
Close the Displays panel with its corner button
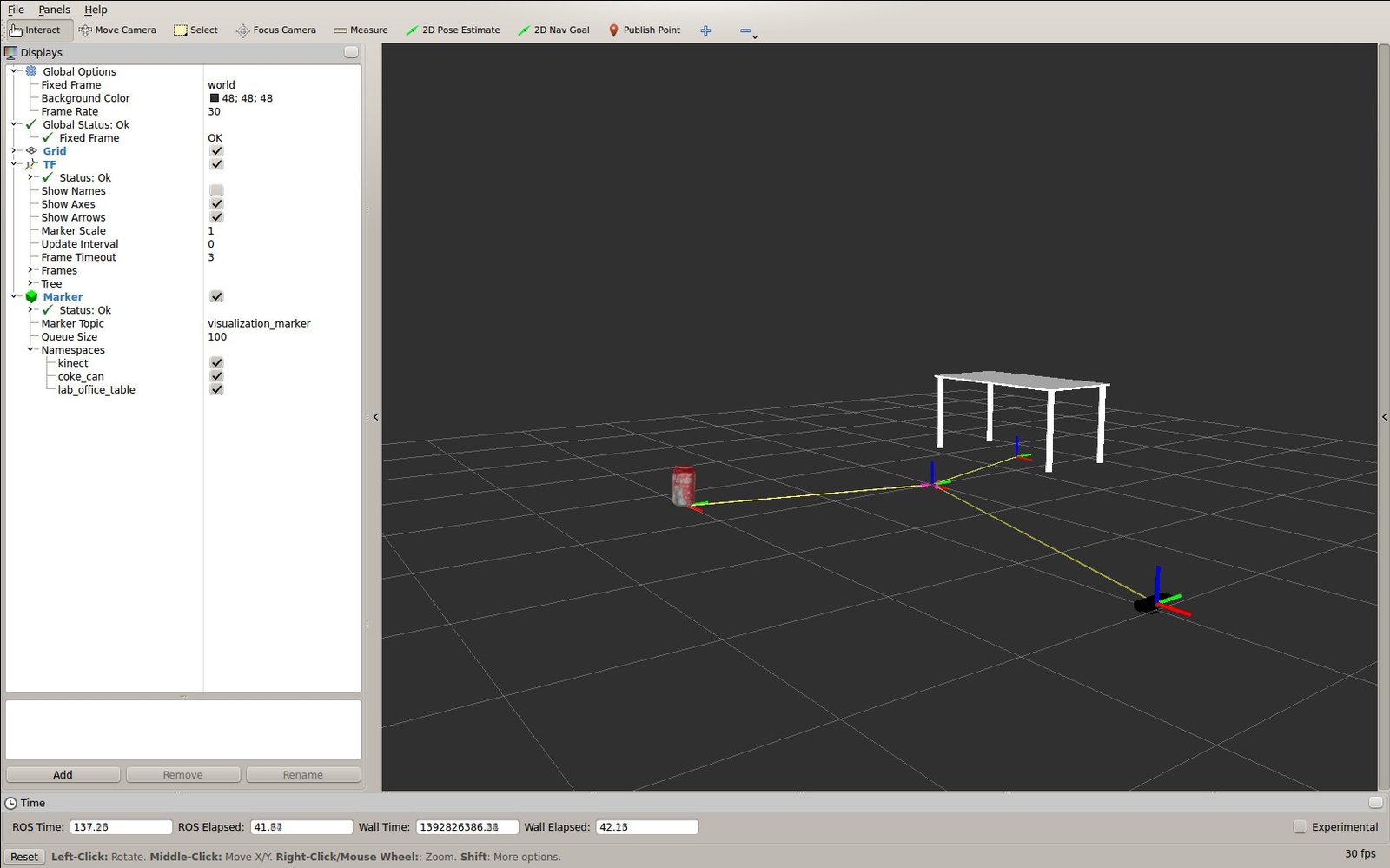[x=351, y=52]
